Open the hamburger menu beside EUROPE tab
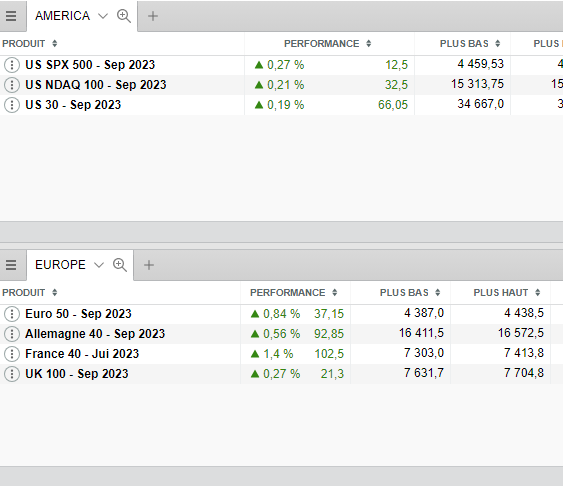The width and height of the screenshot is (563, 486). (x=11, y=265)
